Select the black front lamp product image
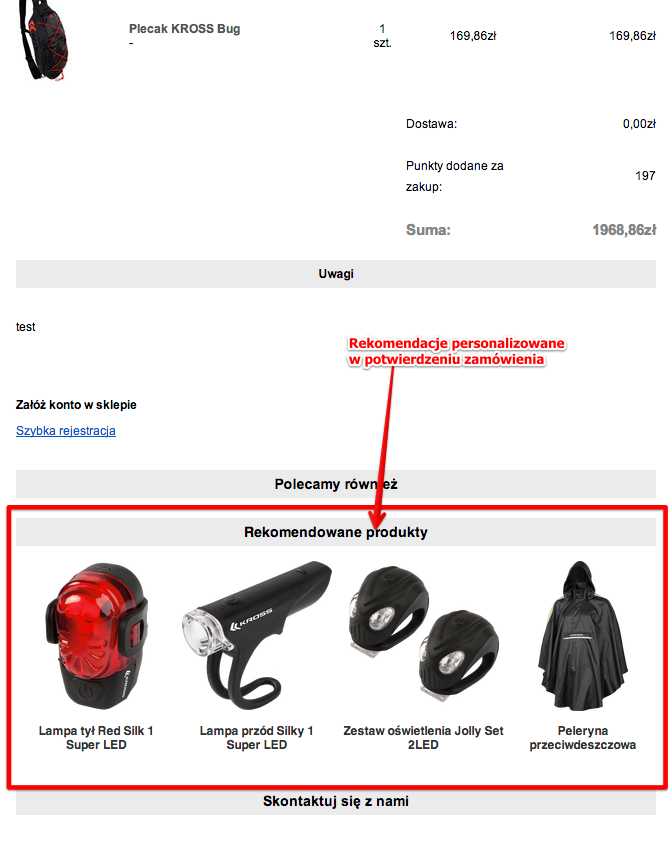668x845 pixels. tap(256, 636)
